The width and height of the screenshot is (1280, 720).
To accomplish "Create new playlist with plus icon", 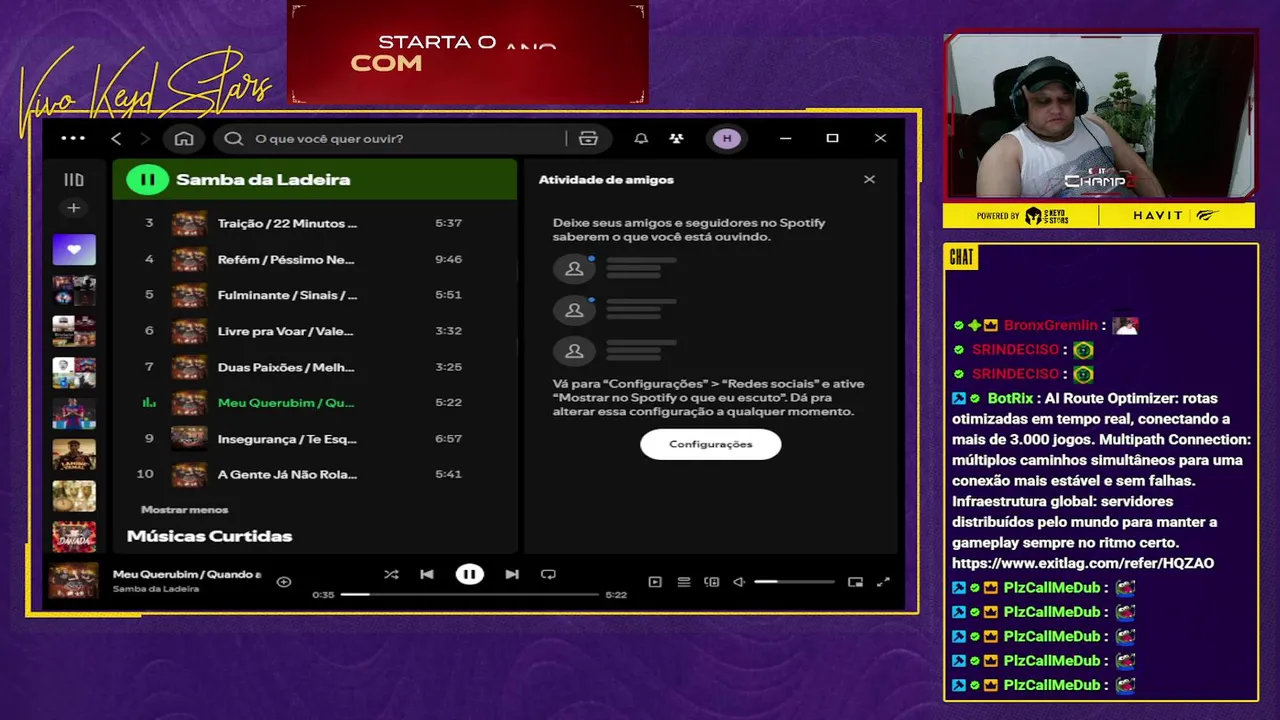I will pos(73,208).
